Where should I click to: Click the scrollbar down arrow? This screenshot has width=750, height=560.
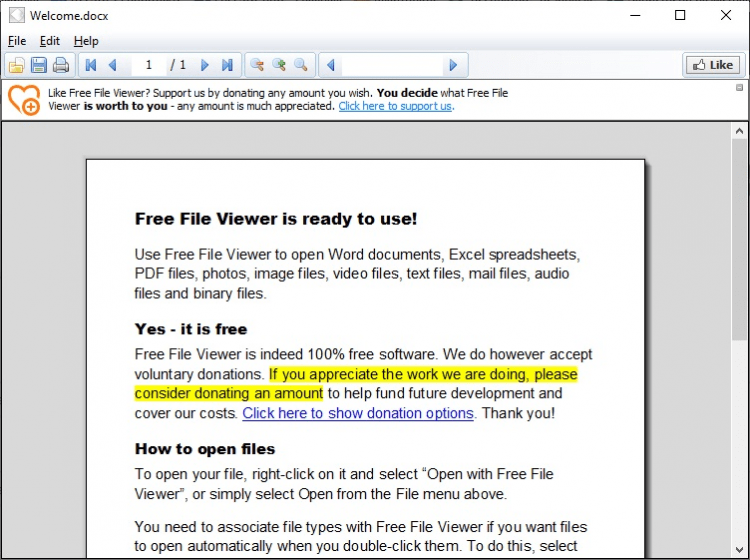tap(739, 549)
